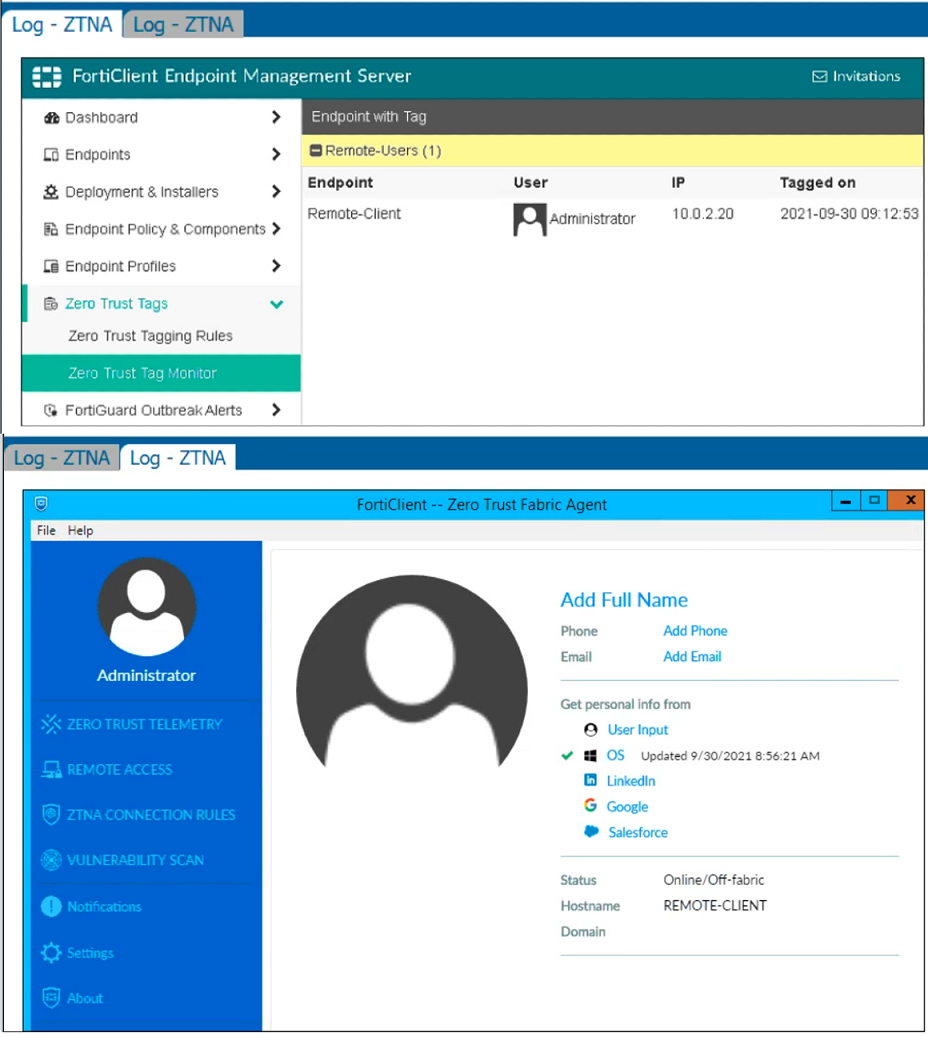This screenshot has width=928, height=1037.
Task: Click the Add Email link
Action: click(692, 657)
